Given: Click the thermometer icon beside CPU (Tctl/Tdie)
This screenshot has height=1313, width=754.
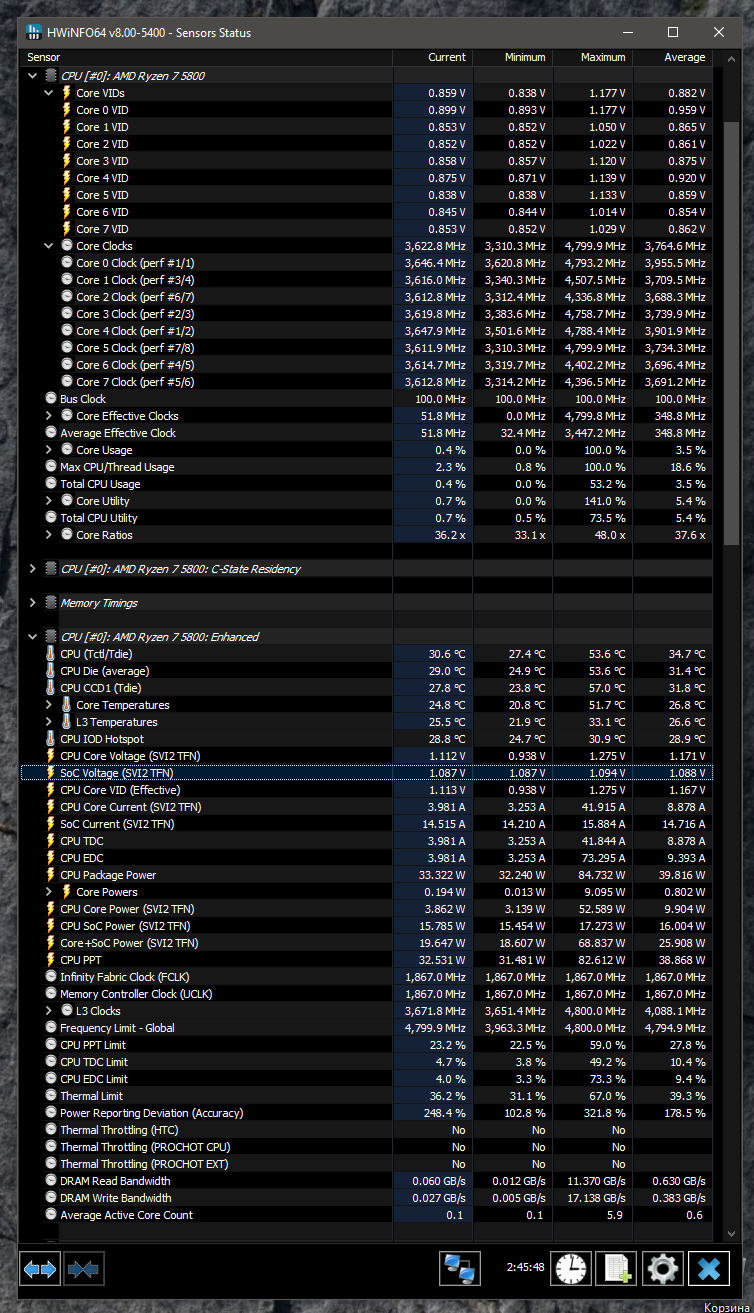Looking at the screenshot, I should [x=51, y=654].
